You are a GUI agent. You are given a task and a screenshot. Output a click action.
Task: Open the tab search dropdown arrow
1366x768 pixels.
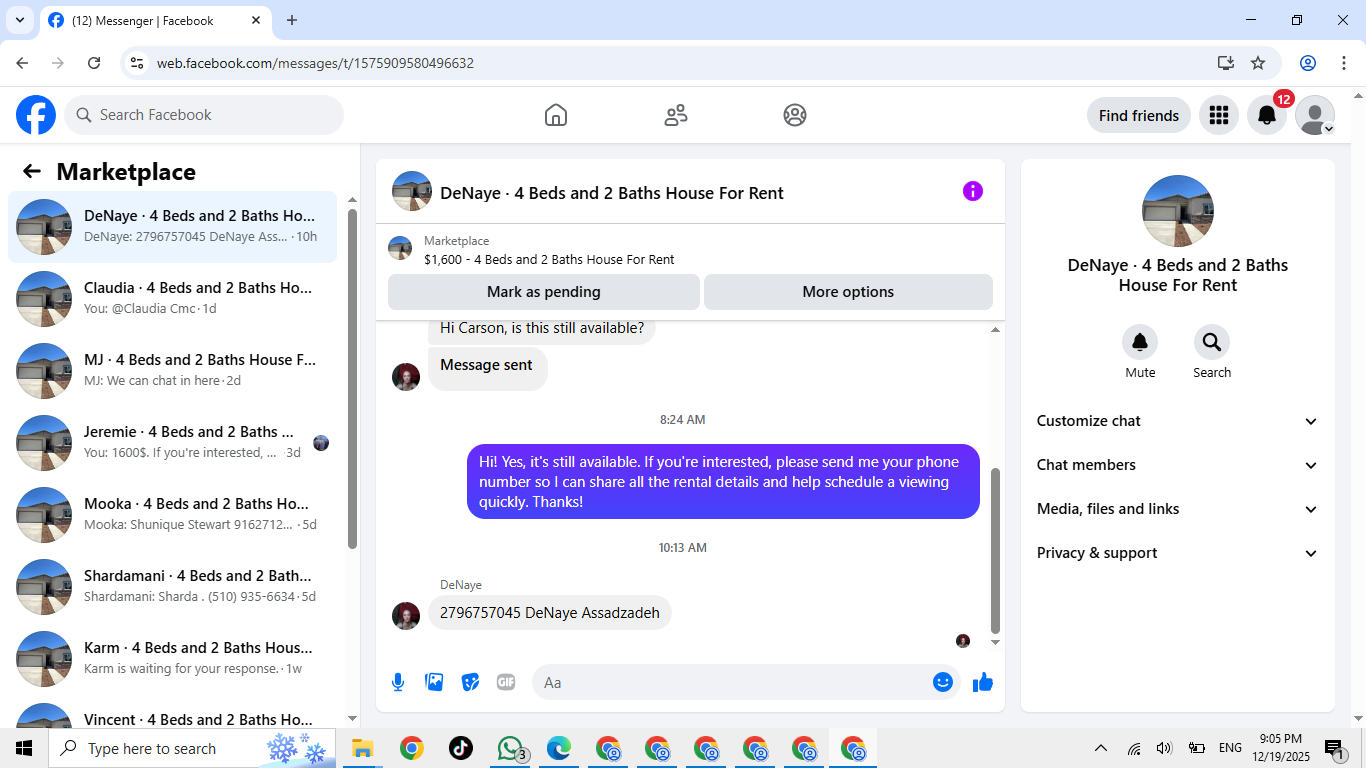click(19, 20)
